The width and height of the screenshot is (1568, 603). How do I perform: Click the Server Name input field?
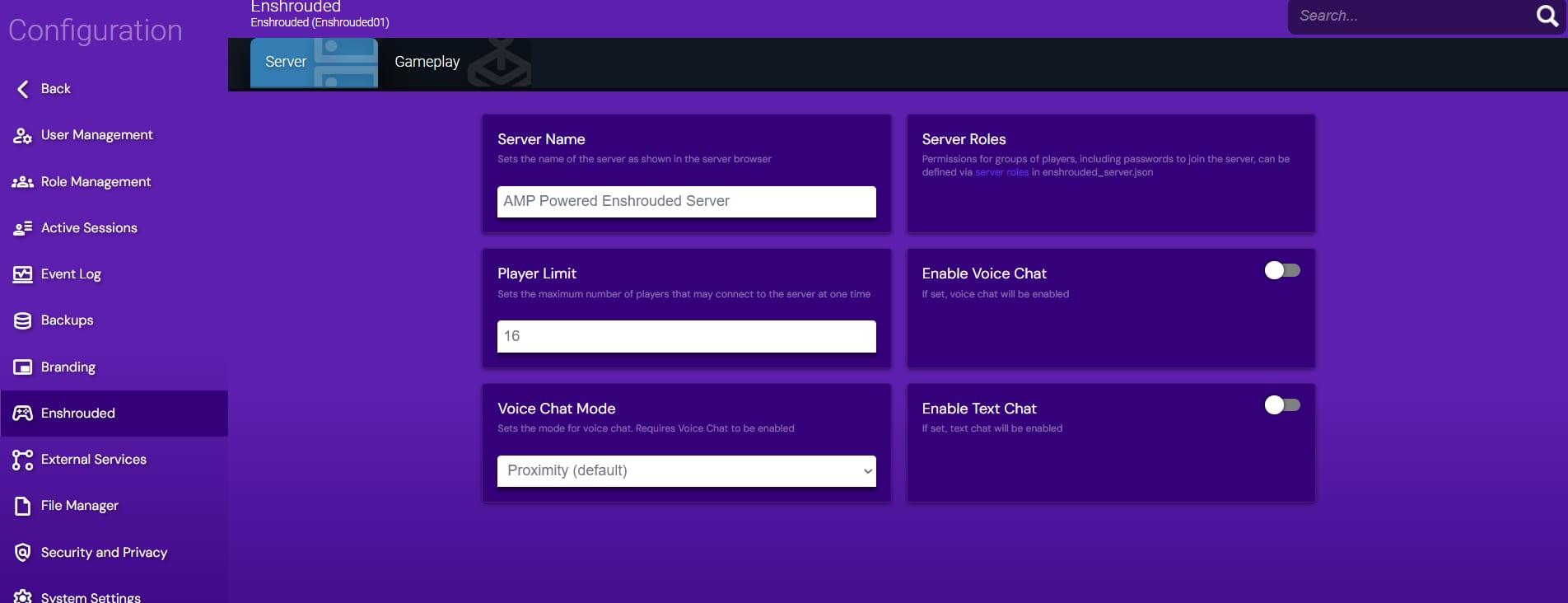pos(687,202)
